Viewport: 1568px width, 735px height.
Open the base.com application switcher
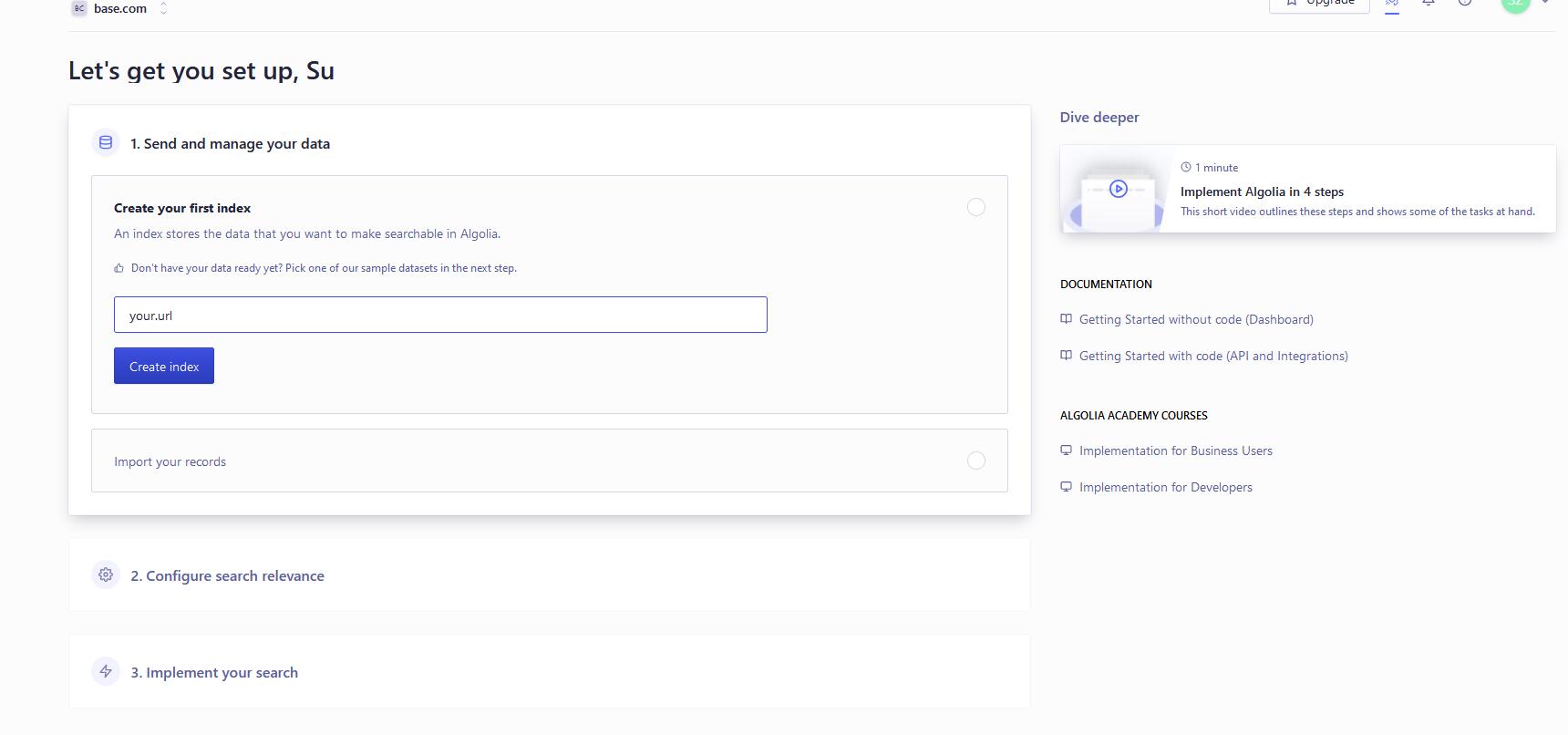pos(120,8)
